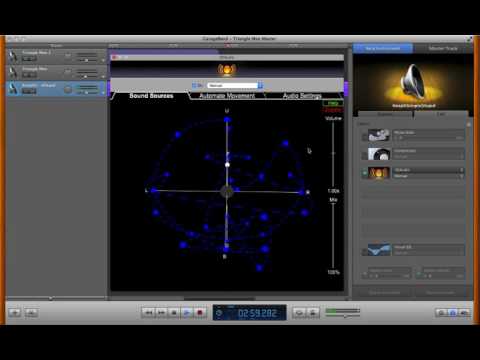
Task: Open the Browse tab under the speaker image
Action: 385,114
